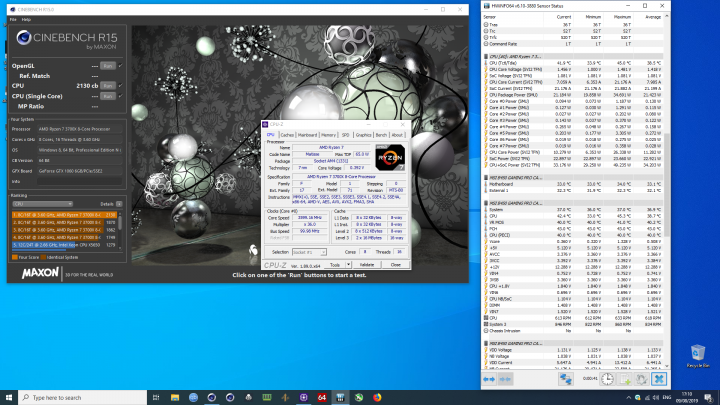
Task: Select the Motherboard temperature row in HWiNFO
Action: click(573, 184)
